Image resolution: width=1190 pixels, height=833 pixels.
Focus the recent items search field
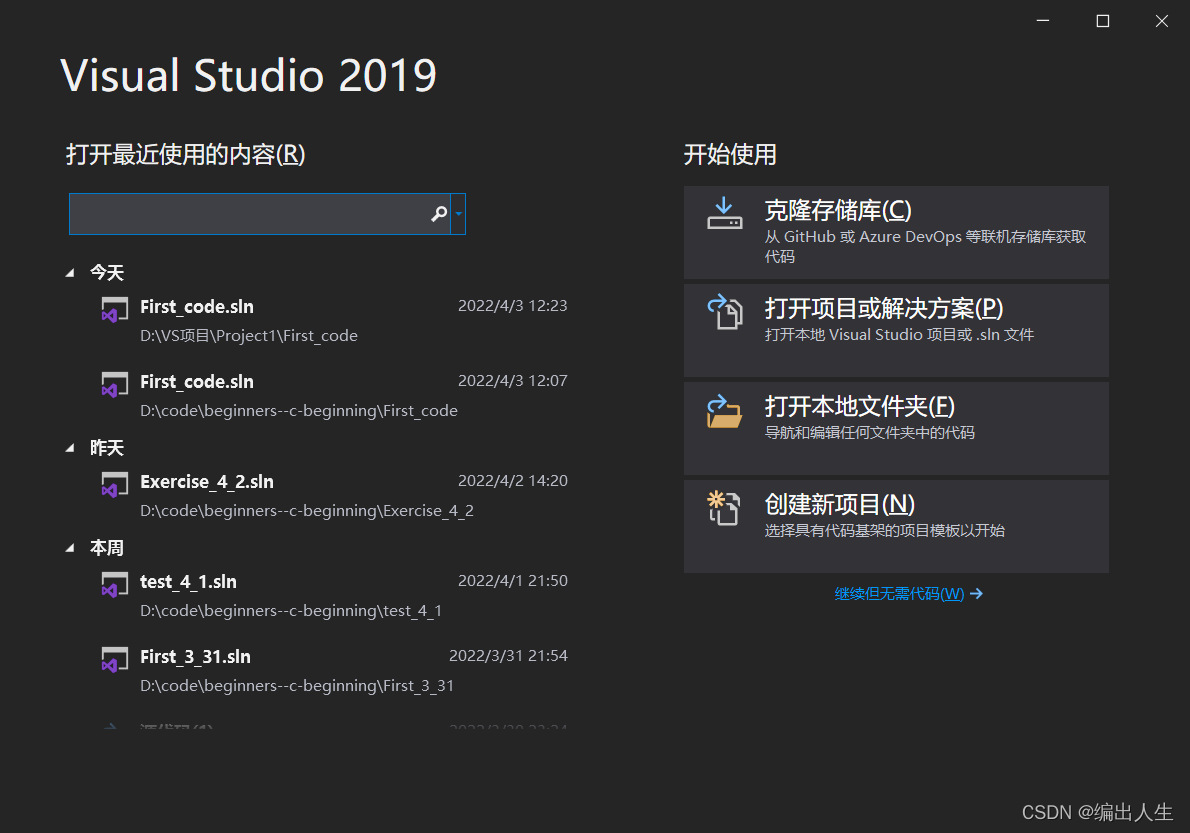coord(260,214)
